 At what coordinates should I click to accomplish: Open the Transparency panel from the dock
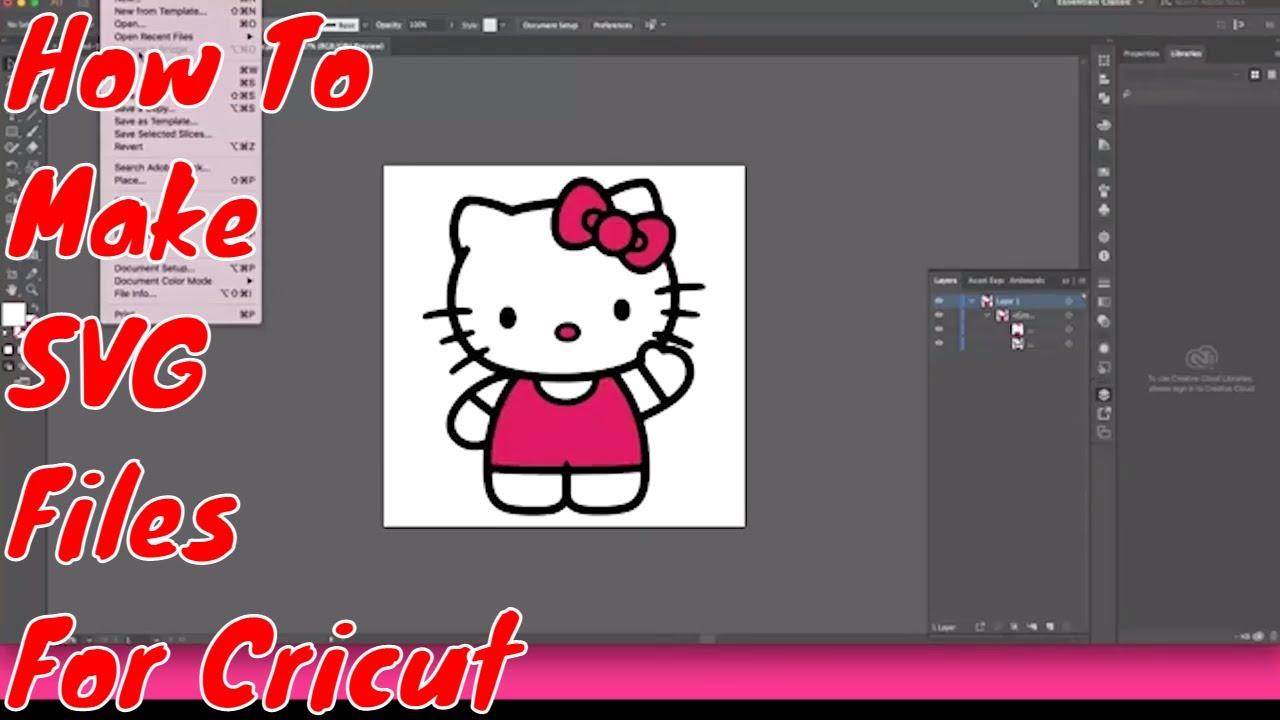tap(1104, 321)
